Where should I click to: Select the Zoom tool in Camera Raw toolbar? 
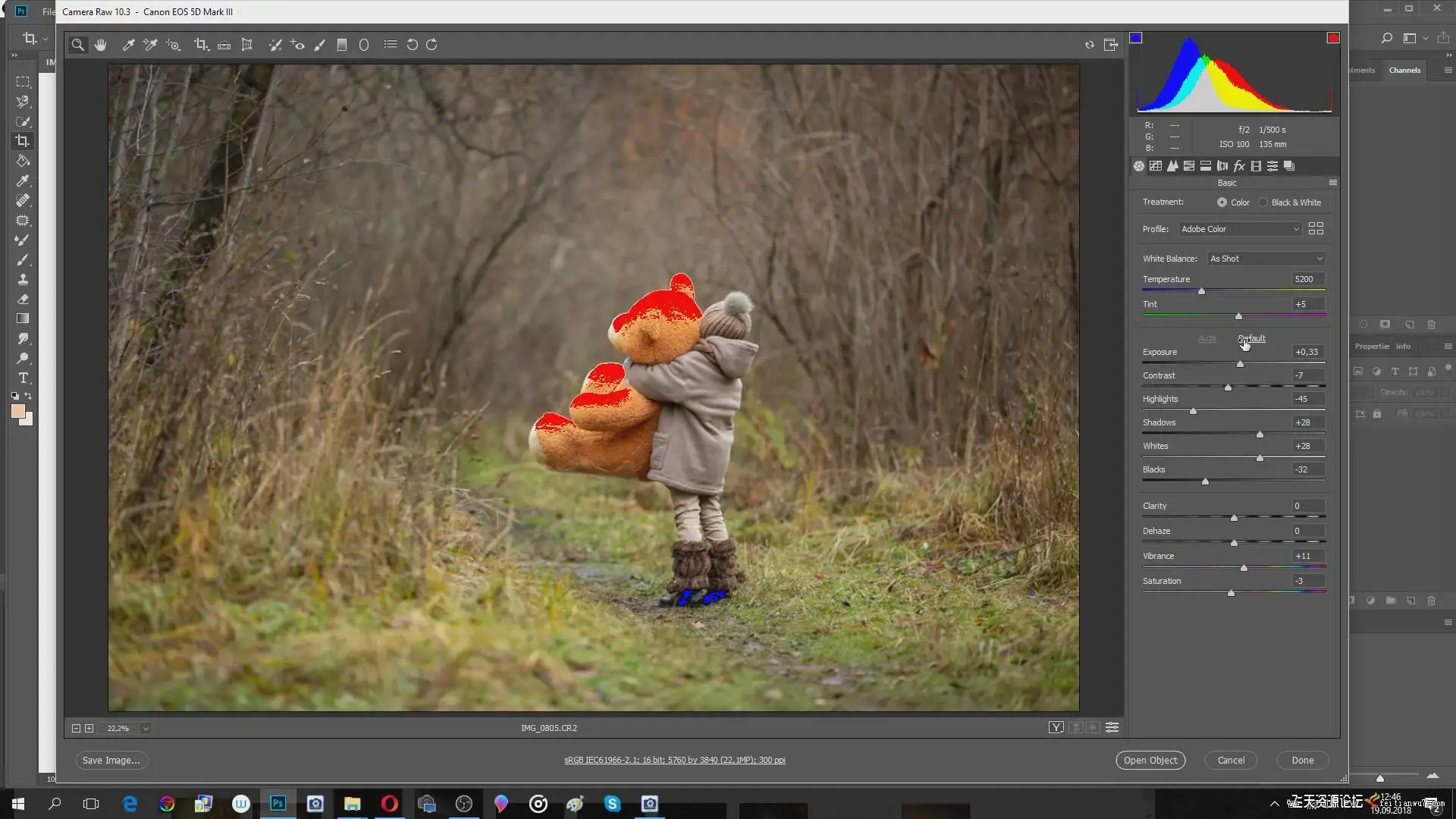point(77,45)
